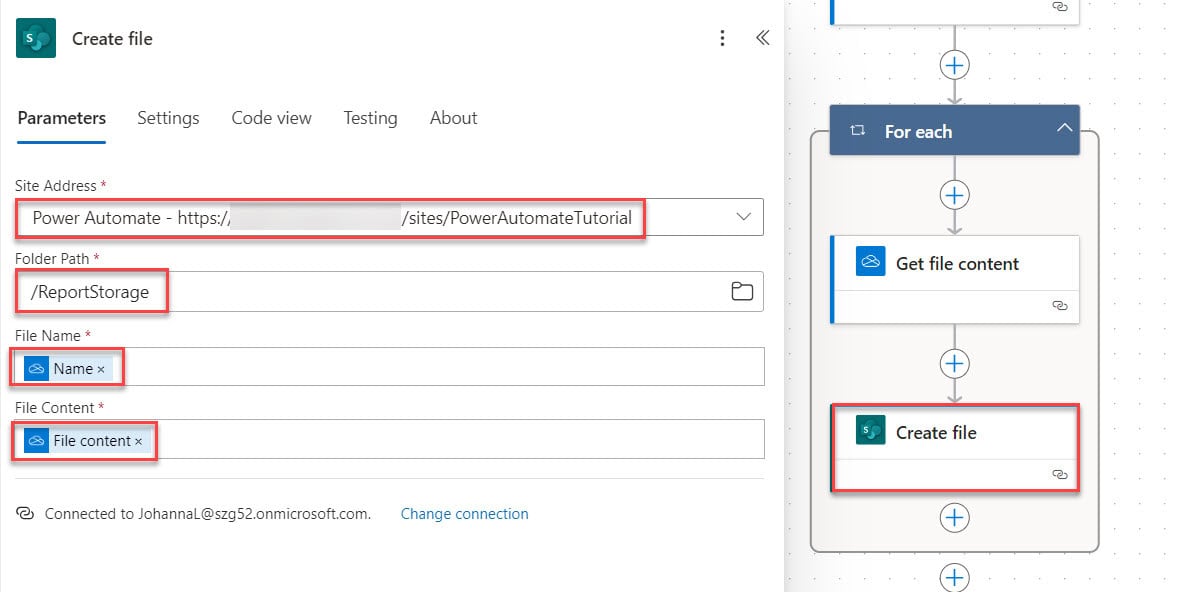The image size is (1177, 592).
Task: Click the Change connection link
Action: tap(464, 513)
